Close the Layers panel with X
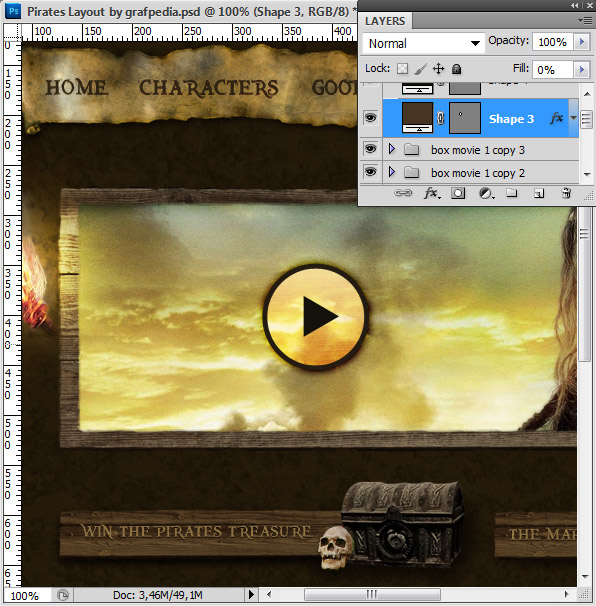 pyautogui.click(x=590, y=5)
